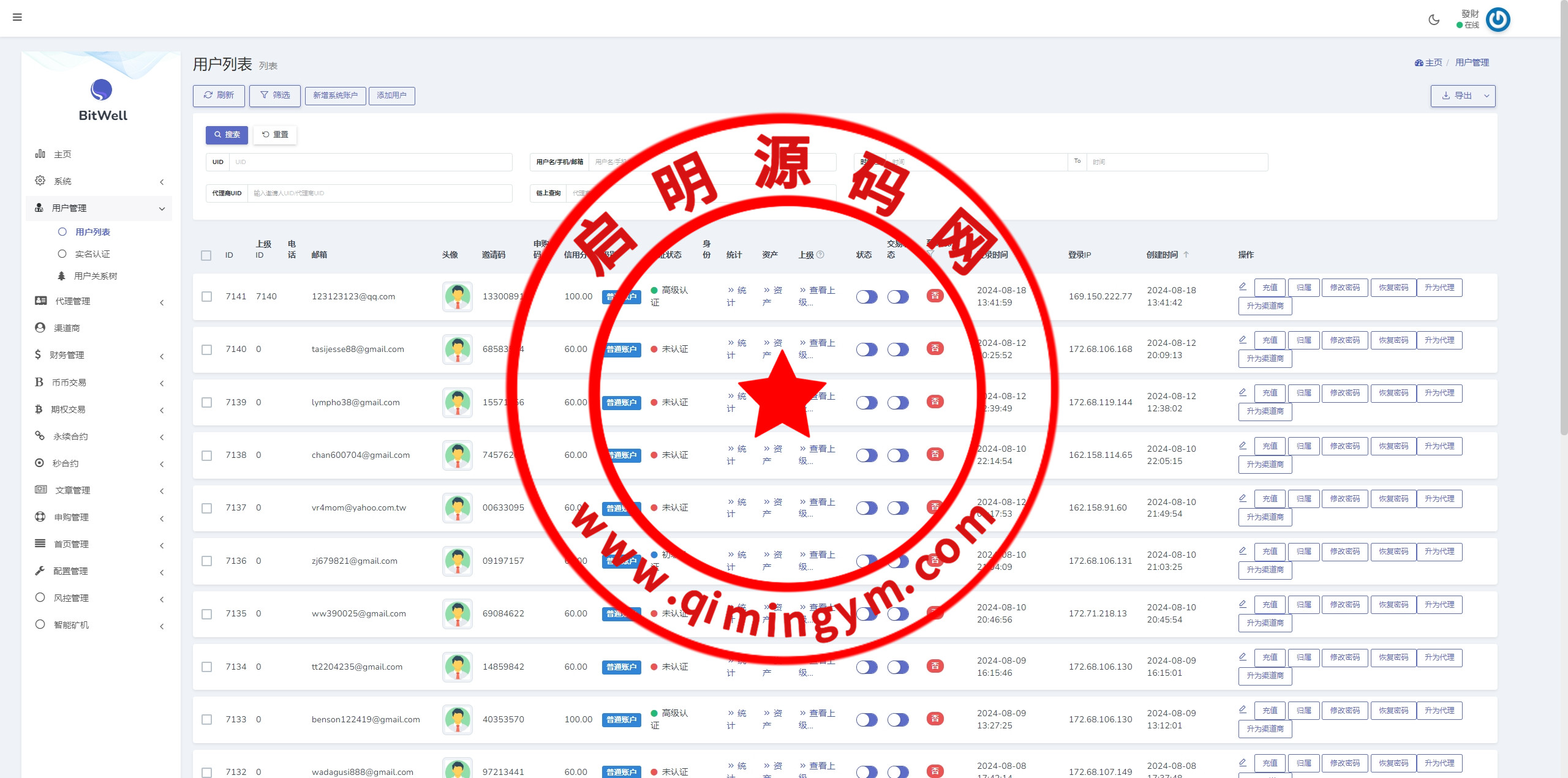
Task: Click the BitWell logo
Action: click(x=102, y=91)
